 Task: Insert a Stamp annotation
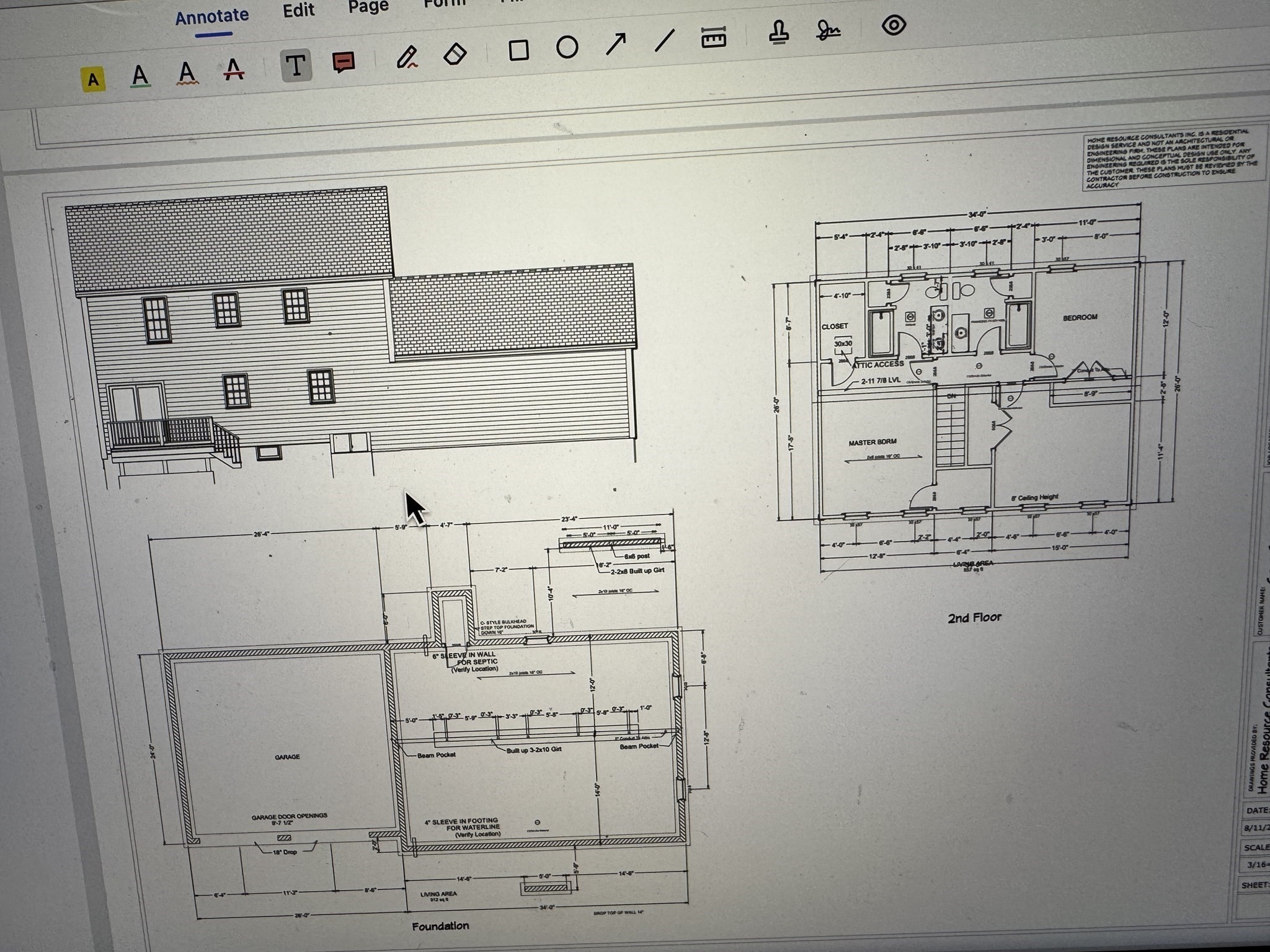pyautogui.click(x=779, y=33)
